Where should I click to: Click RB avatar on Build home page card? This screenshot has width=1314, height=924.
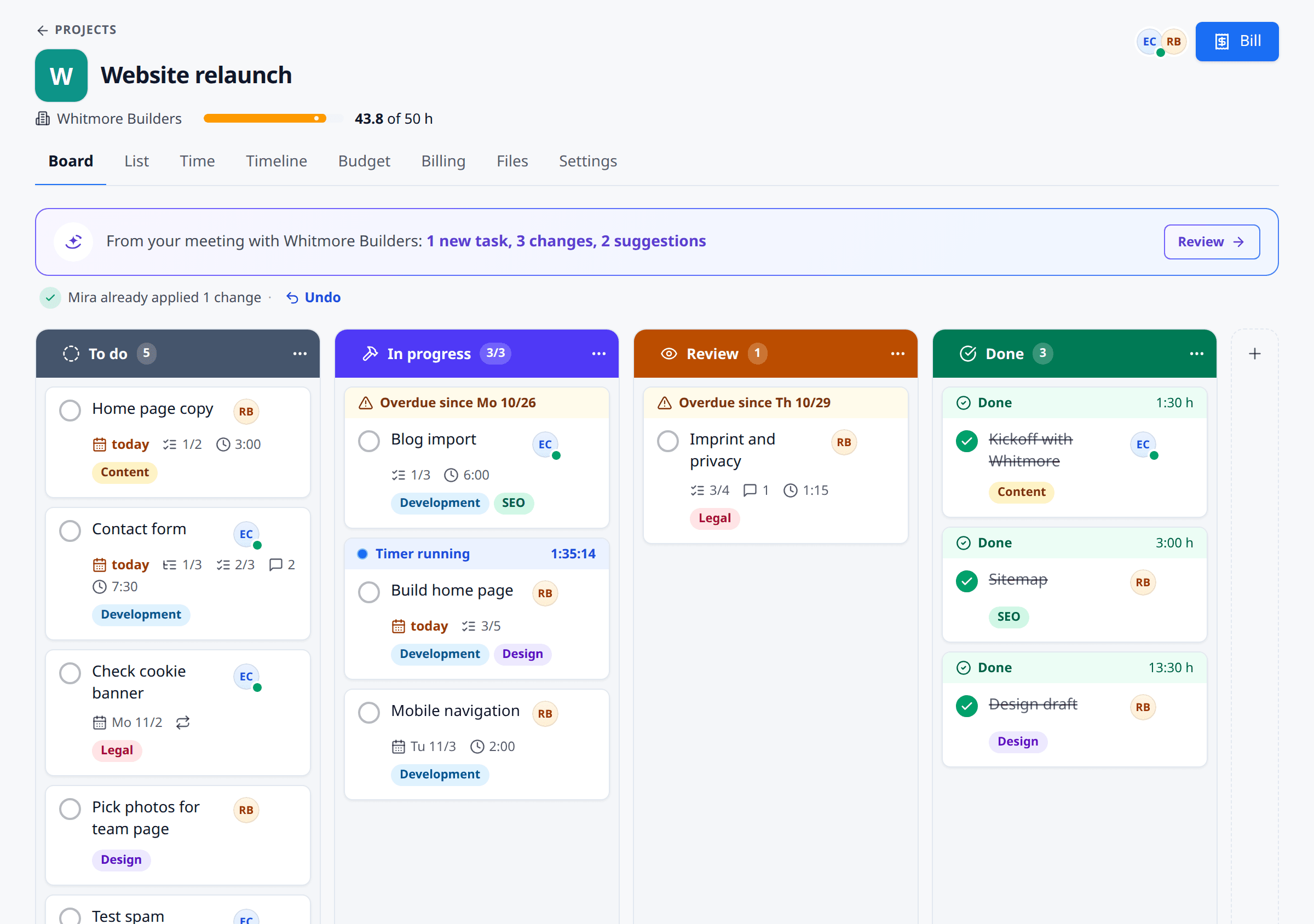pyautogui.click(x=545, y=593)
